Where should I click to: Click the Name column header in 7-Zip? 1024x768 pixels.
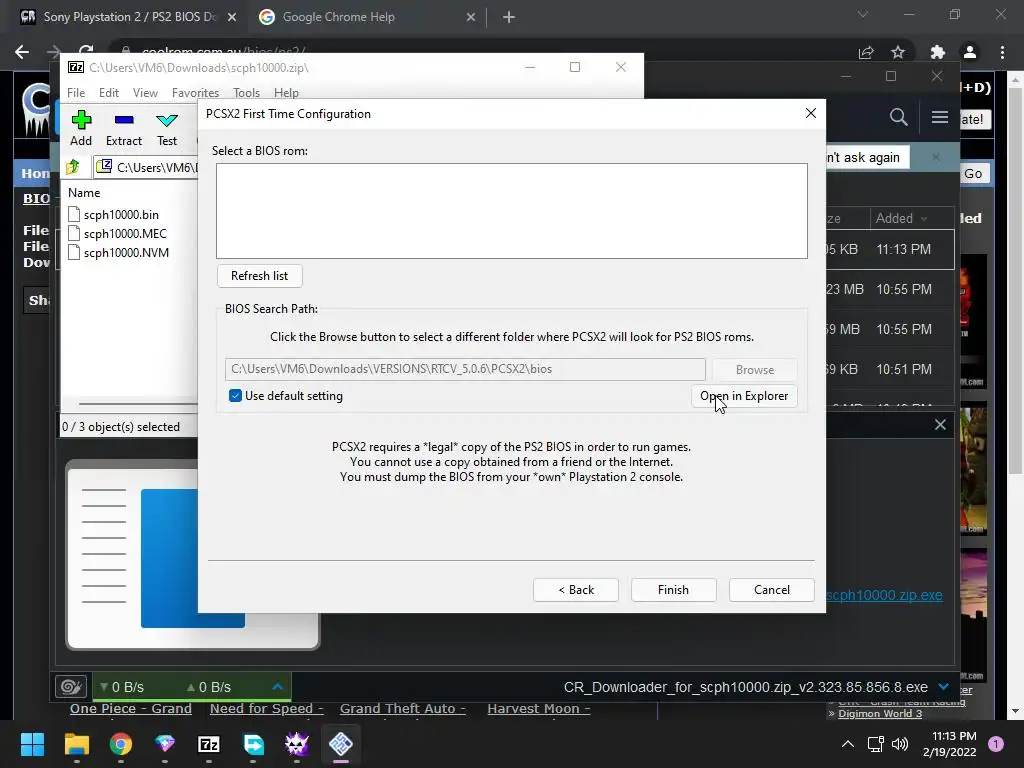pyautogui.click(x=84, y=193)
